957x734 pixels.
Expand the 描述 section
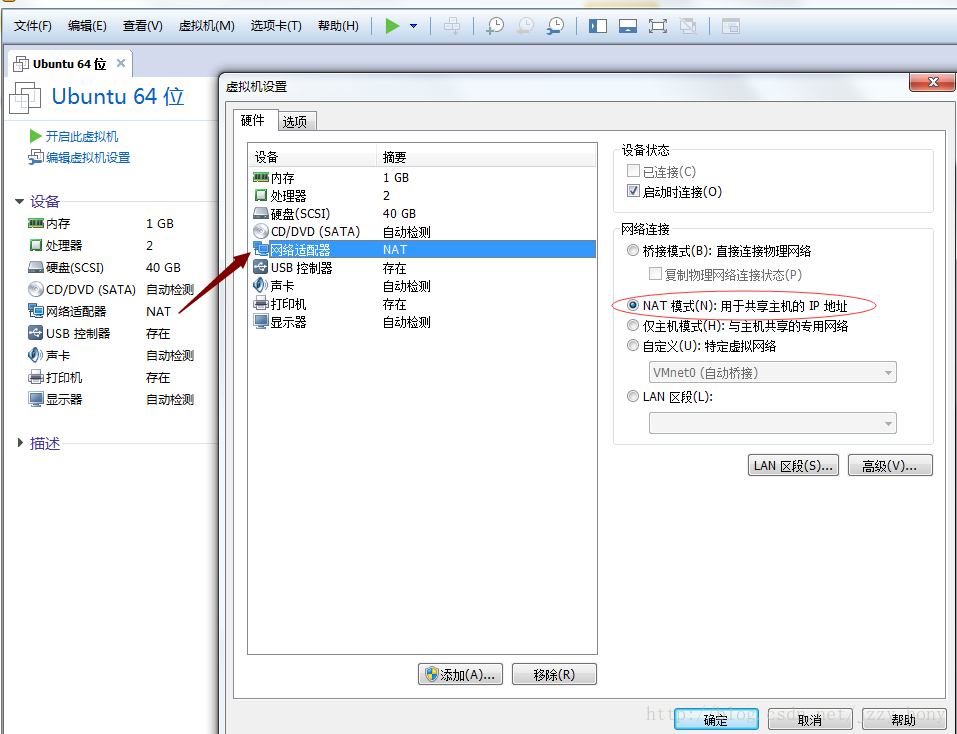(x=20, y=443)
